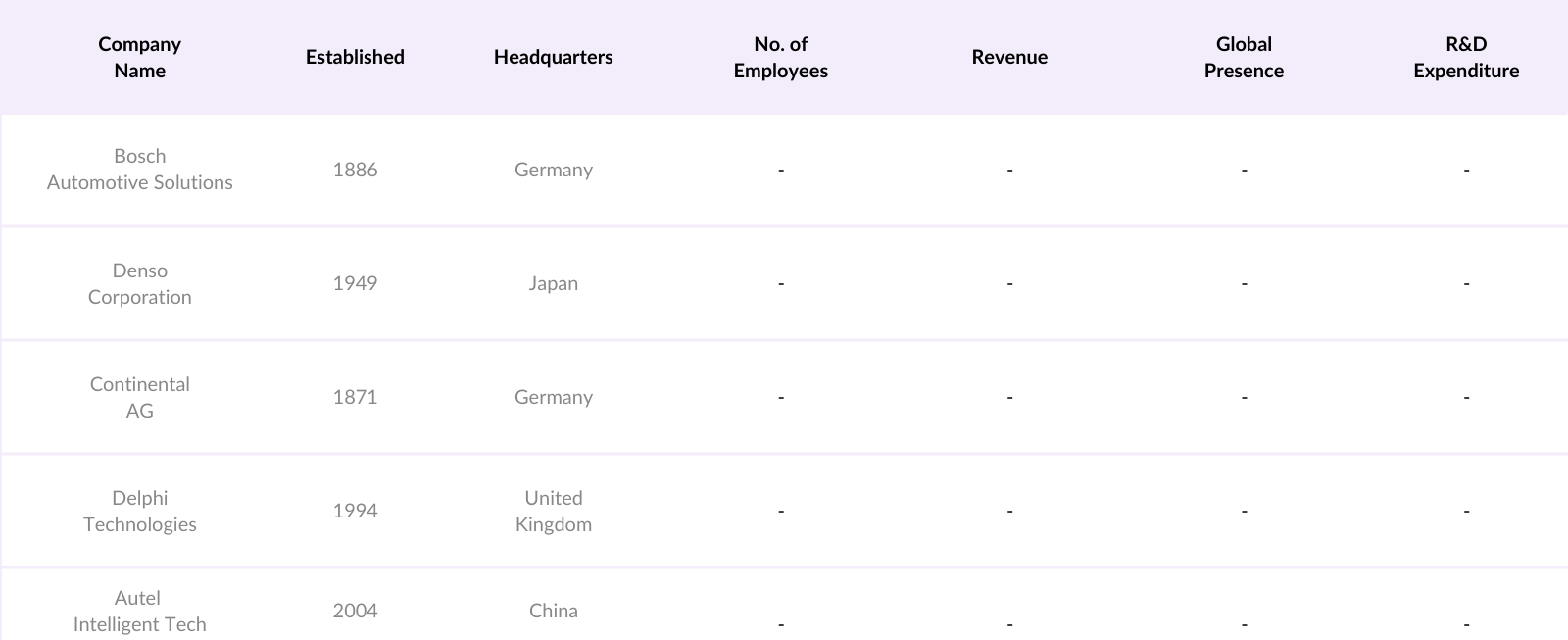Screen dimensions: 1568x640
Task: Select the Denso Corporation cell
Action: (x=140, y=283)
